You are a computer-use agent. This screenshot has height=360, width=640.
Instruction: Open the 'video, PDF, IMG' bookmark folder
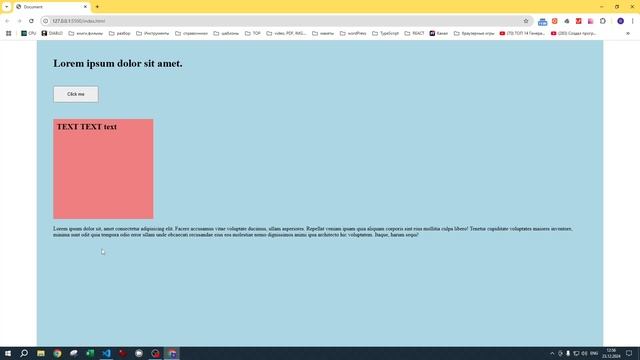(x=286, y=33)
